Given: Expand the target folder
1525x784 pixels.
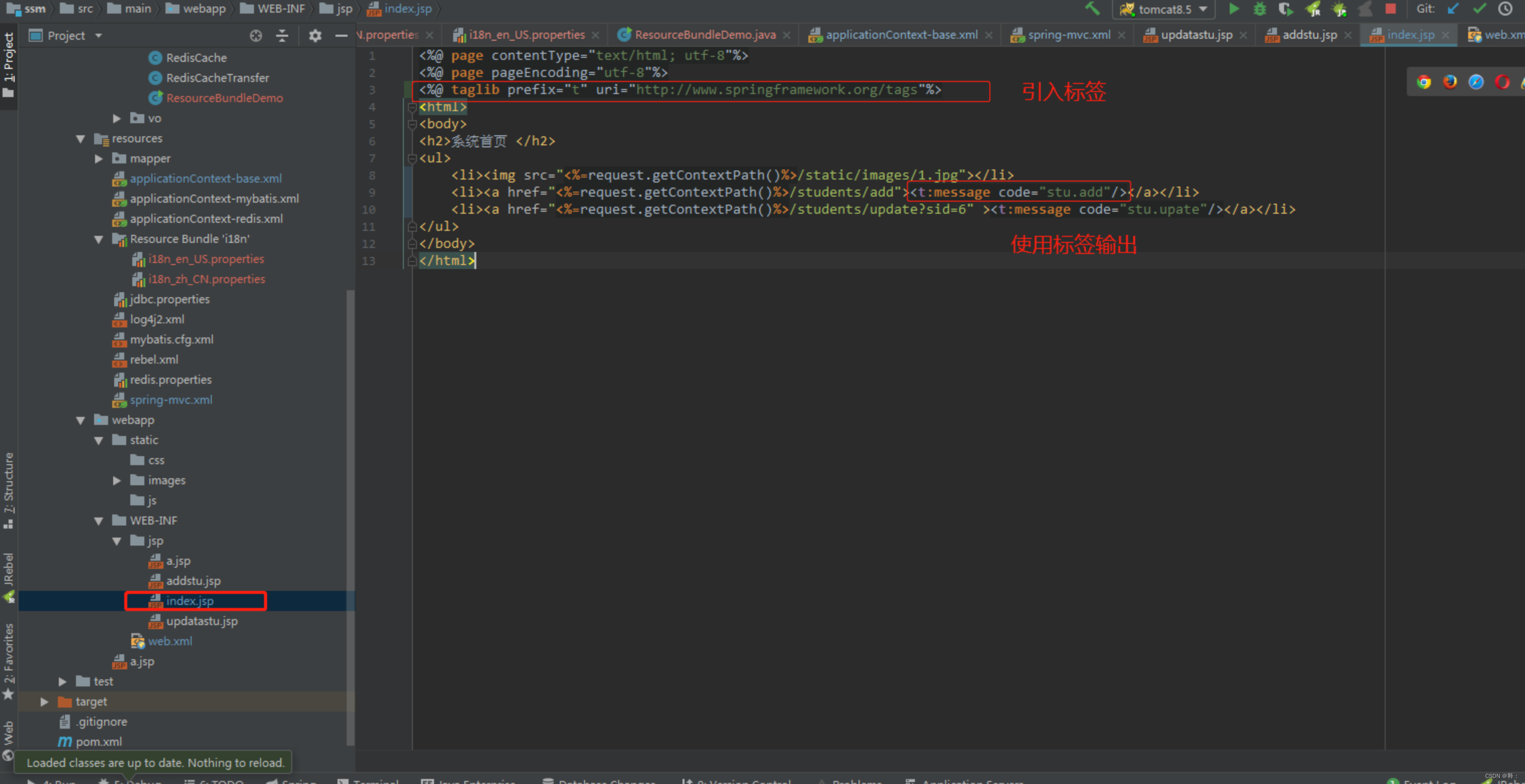Looking at the screenshot, I should point(44,702).
